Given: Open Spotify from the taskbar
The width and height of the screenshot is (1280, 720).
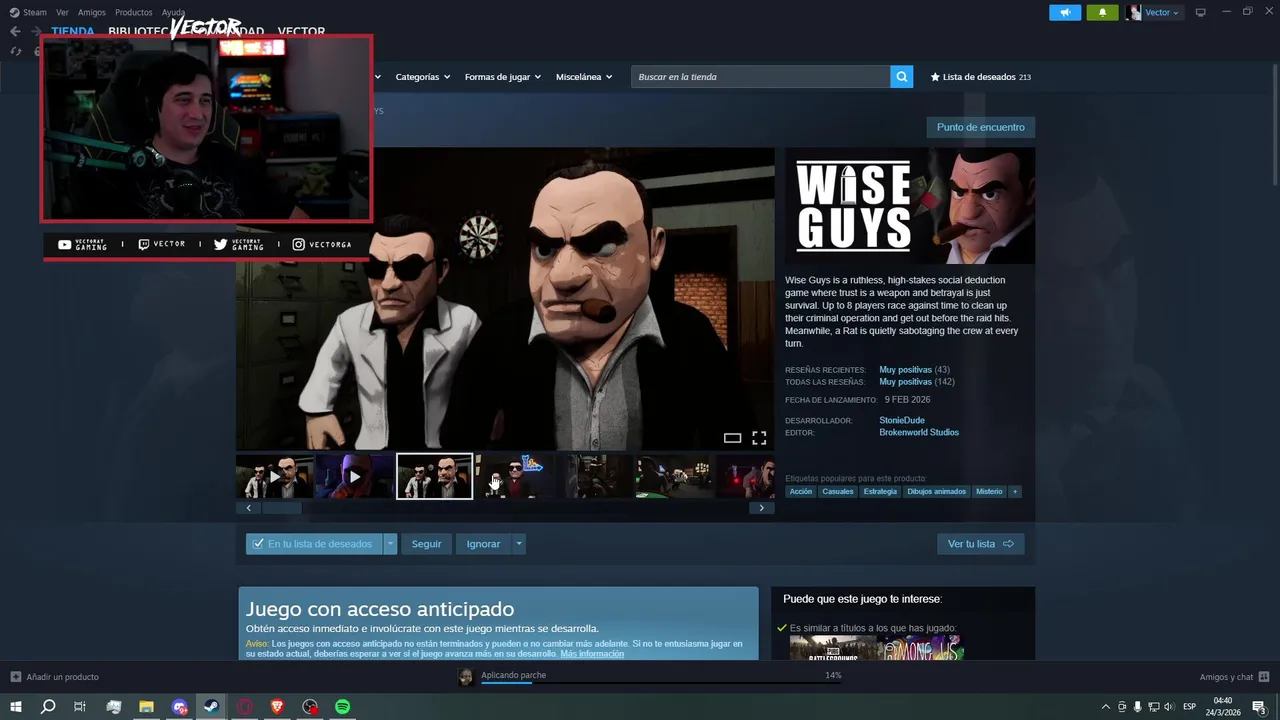Looking at the screenshot, I should [x=342, y=707].
